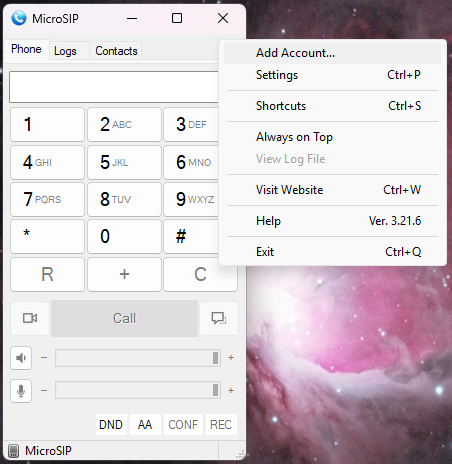This screenshot has height=464, width=452.
Task: Open Settings from the menu
Action: coord(332,75)
